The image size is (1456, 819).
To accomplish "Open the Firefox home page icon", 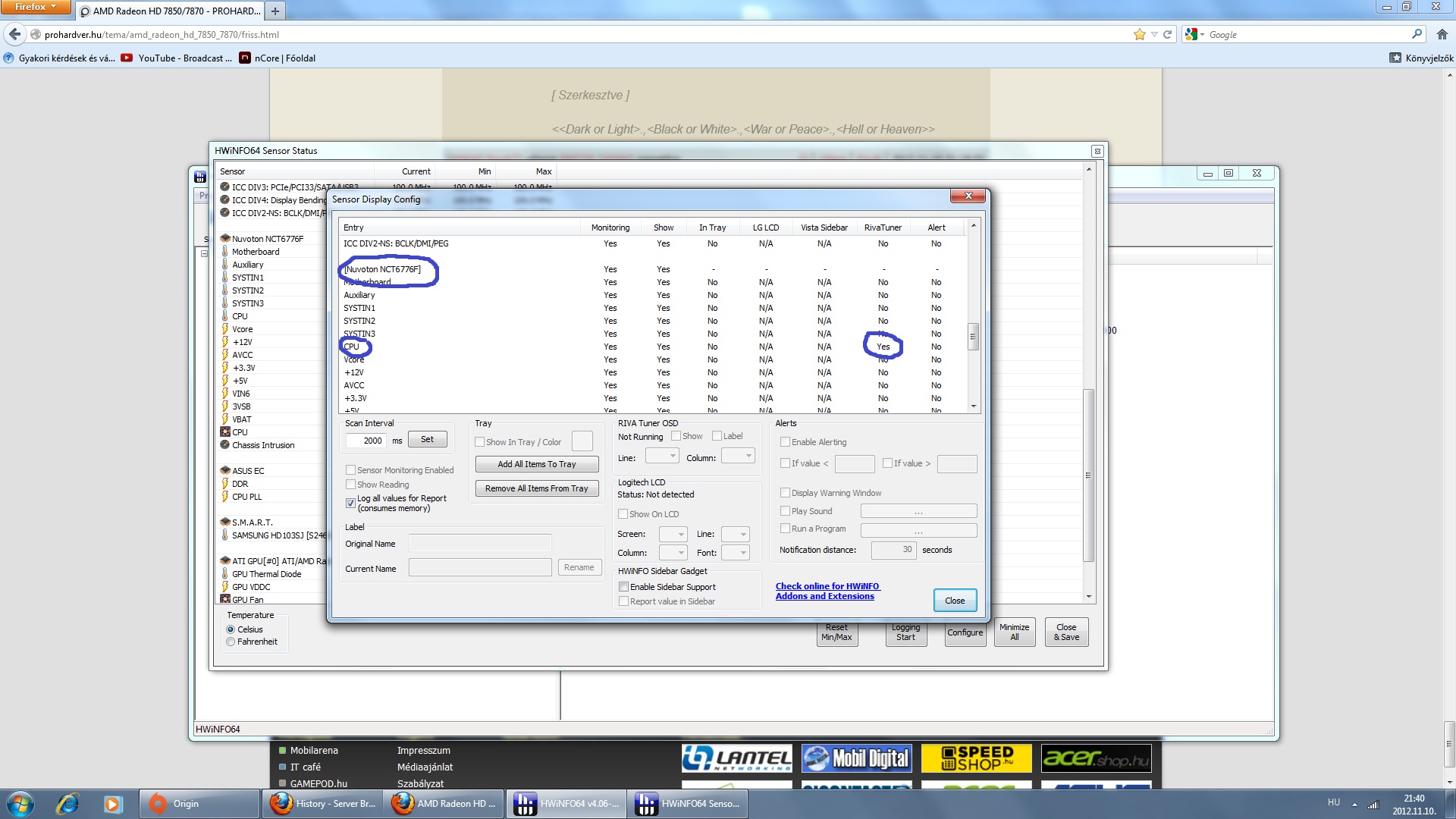I will (x=1442, y=34).
